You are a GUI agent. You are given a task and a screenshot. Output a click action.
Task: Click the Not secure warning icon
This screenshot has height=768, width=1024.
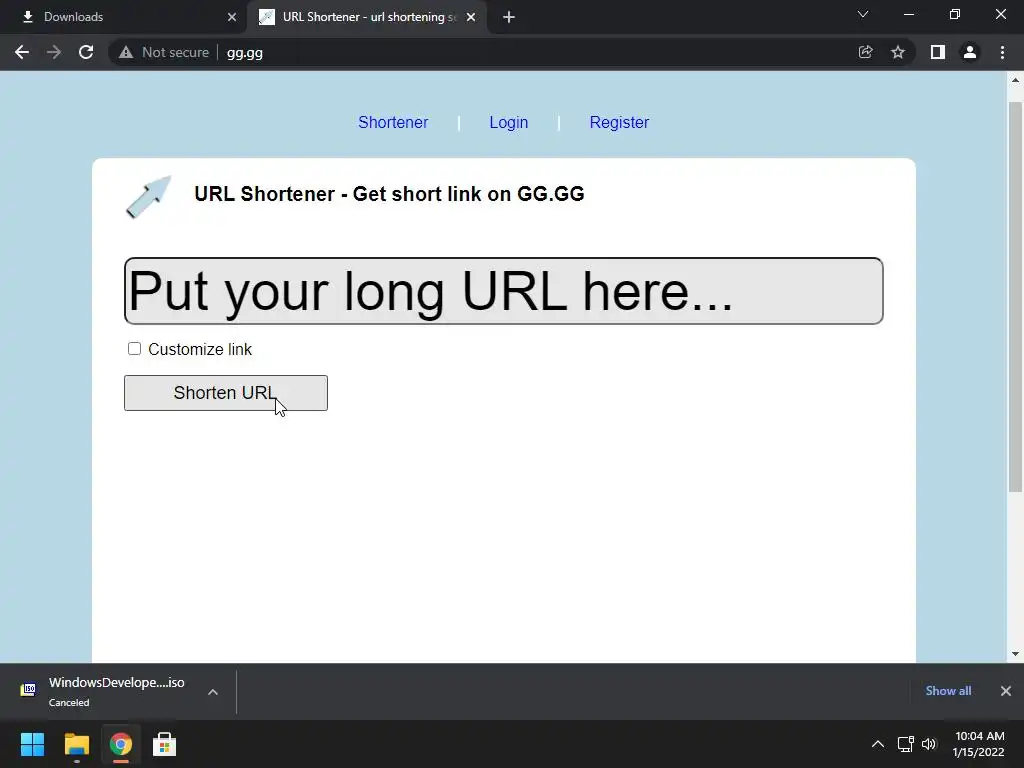(x=126, y=52)
